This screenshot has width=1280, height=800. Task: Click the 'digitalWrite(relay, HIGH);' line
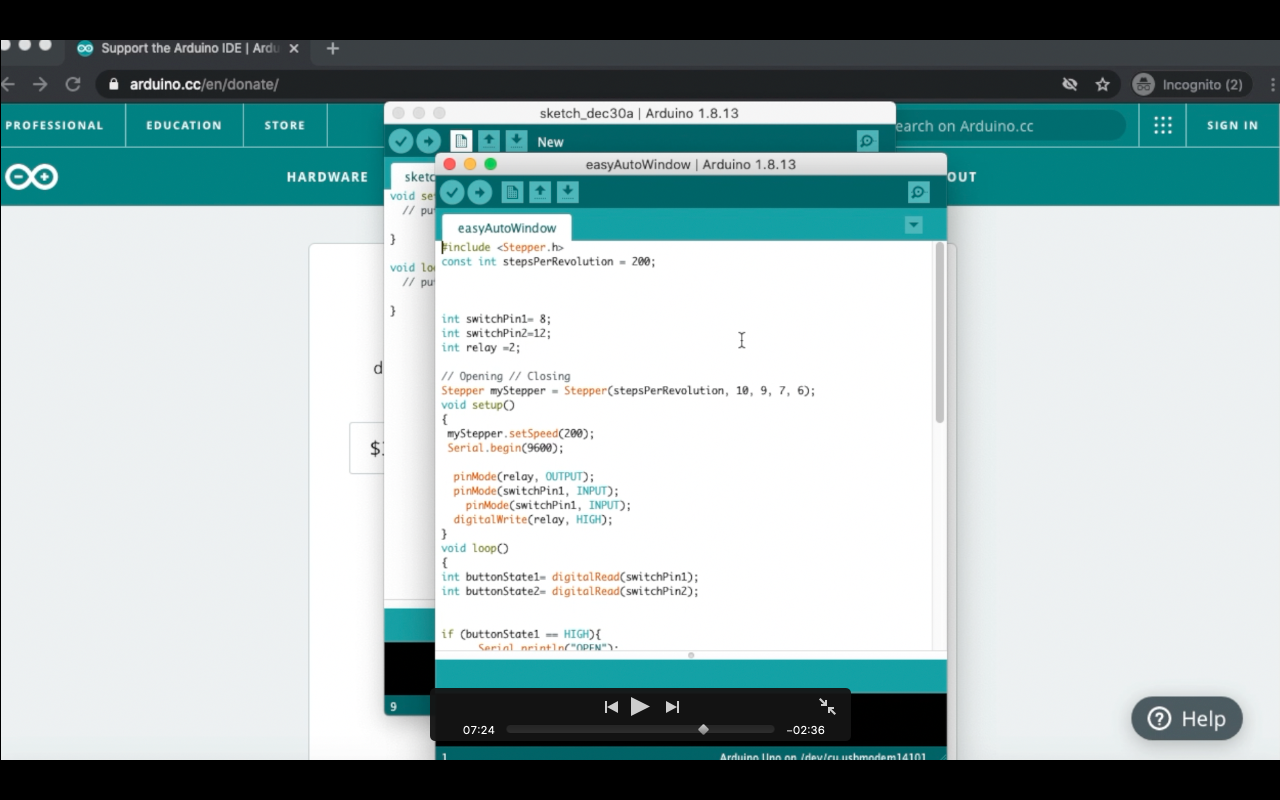pyautogui.click(x=533, y=520)
